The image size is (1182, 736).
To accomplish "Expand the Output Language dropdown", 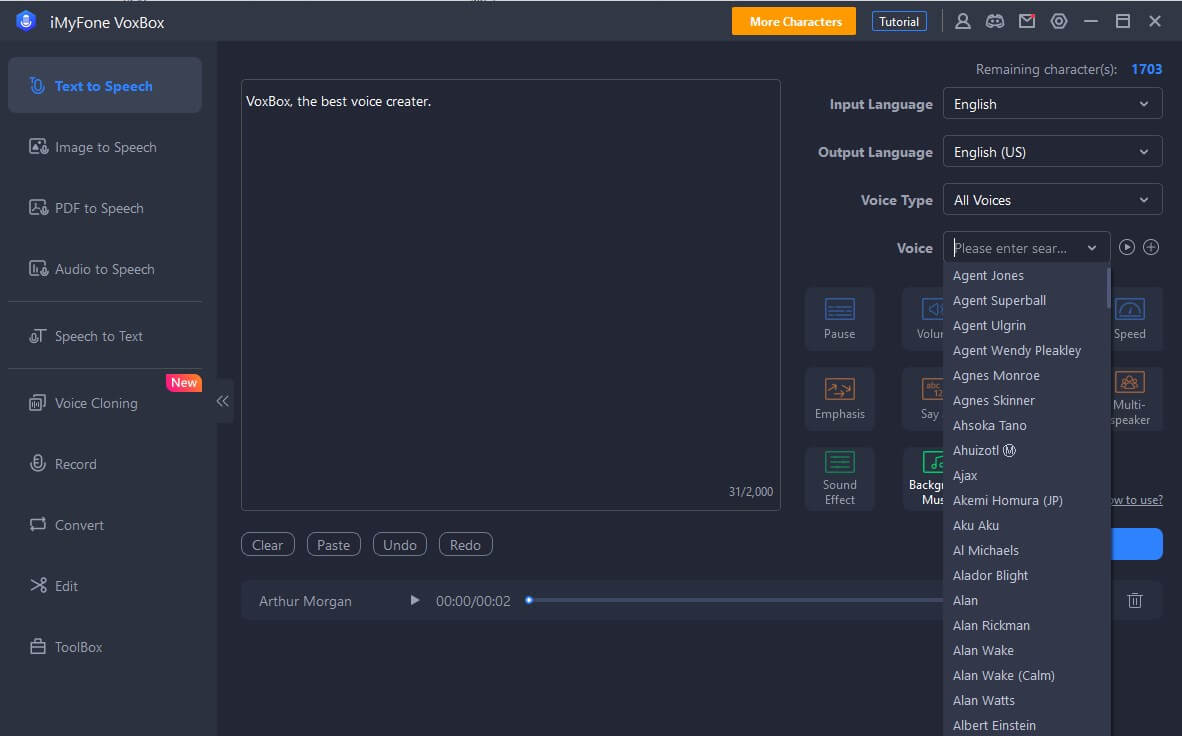I will [x=1052, y=152].
